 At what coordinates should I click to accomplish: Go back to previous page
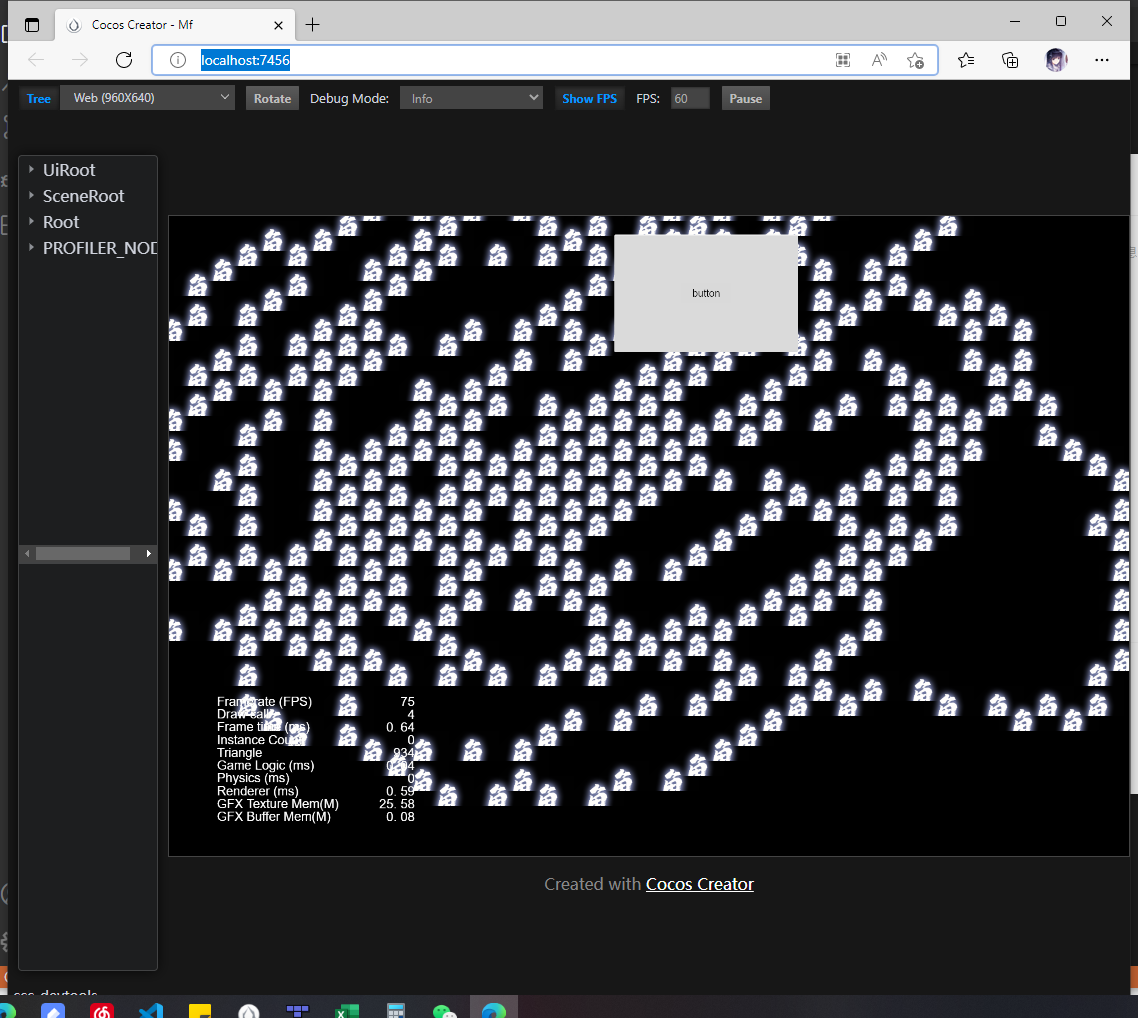[36, 60]
